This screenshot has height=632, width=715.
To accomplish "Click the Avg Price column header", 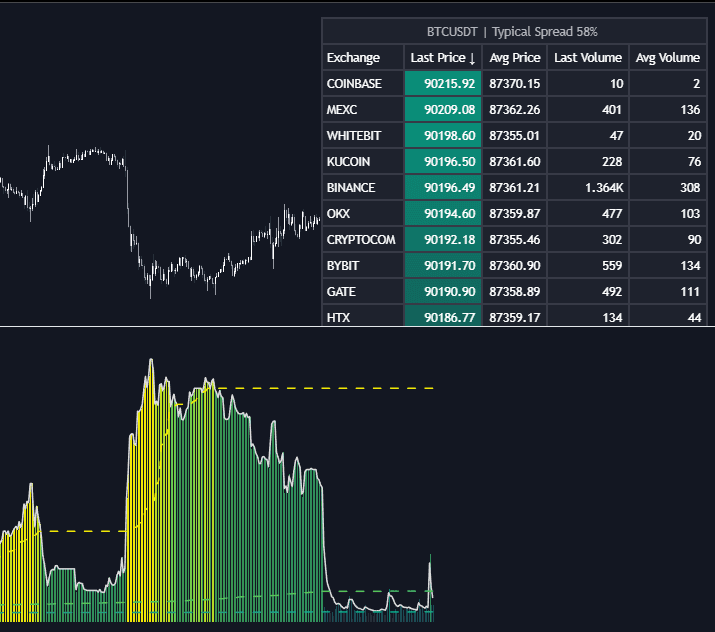I will click(x=515, y=57).
